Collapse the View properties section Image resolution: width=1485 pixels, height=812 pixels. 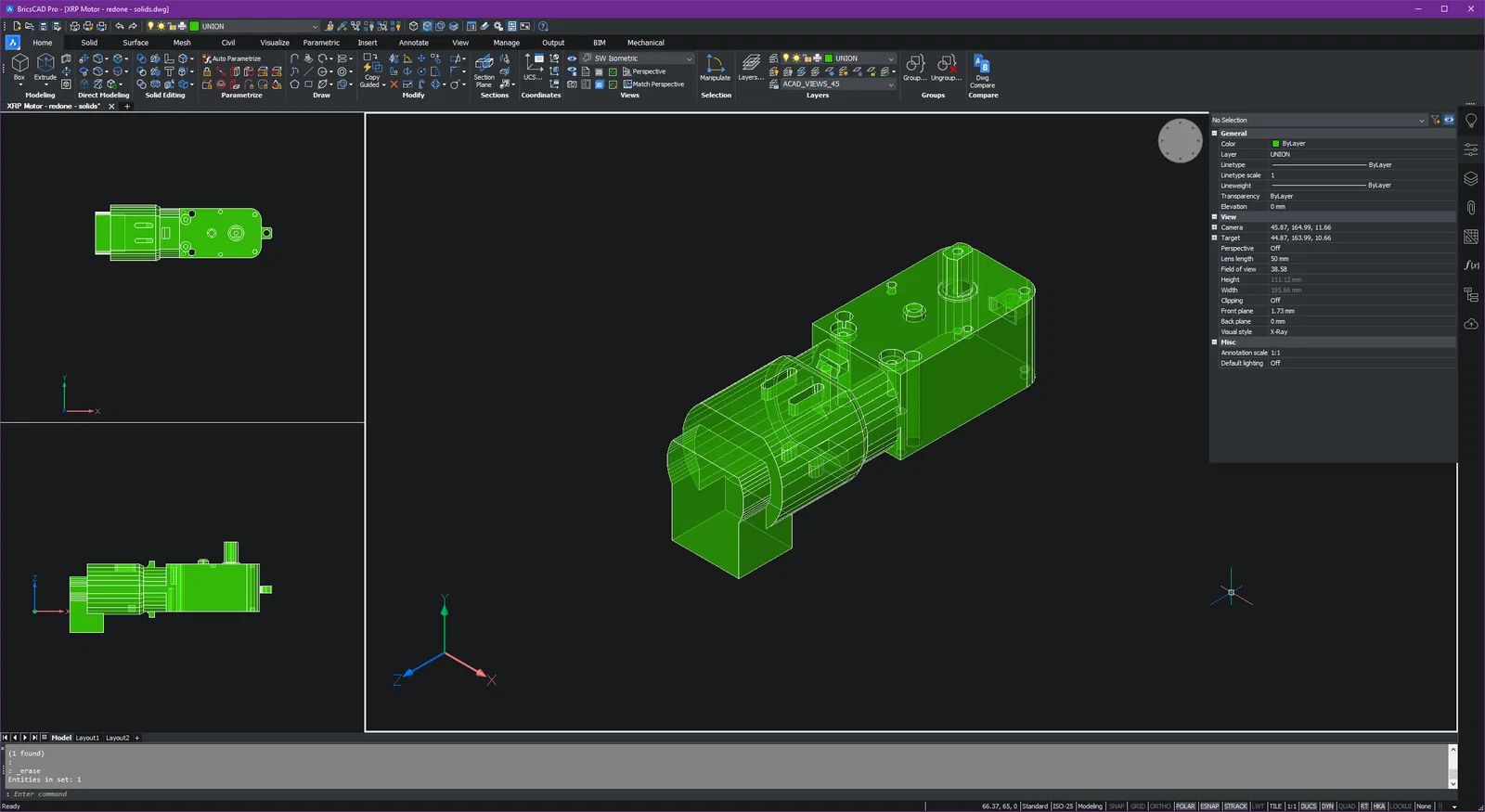[x=1214, y=217]
